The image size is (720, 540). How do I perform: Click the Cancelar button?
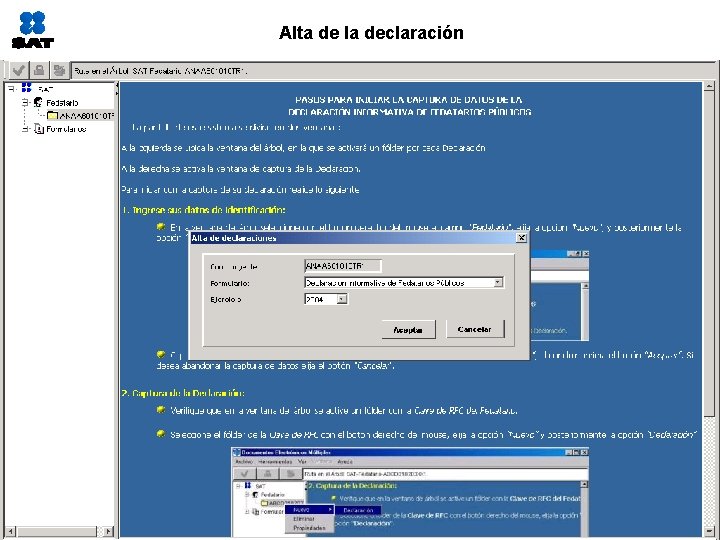[475, 329]
